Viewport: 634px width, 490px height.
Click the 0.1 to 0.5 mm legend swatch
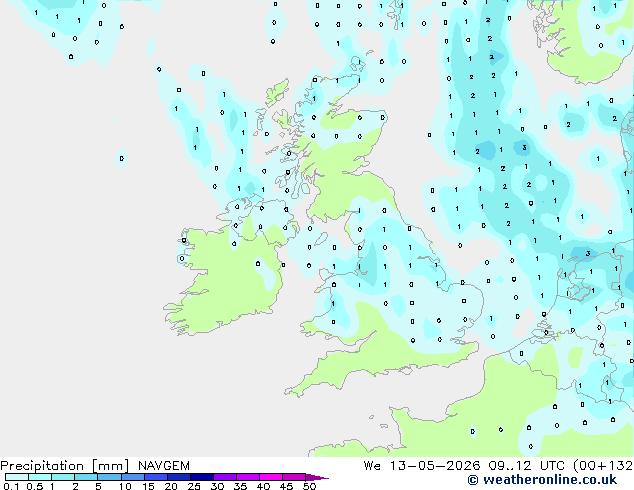click(x=17, y=477)
